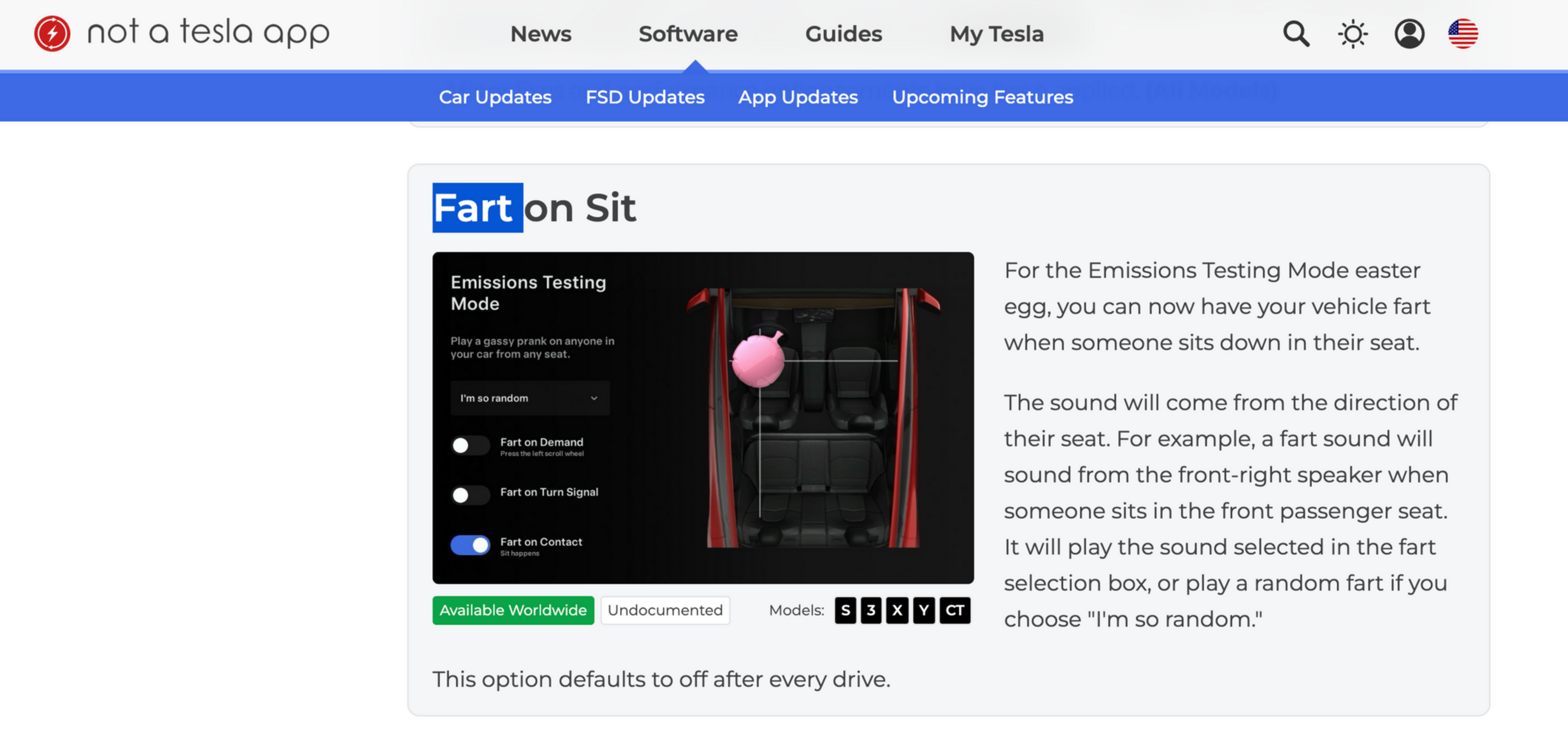Click the "Play a gassy prank" description text
The width and height of the screenshot is (1568, 741).
(533, 347)
